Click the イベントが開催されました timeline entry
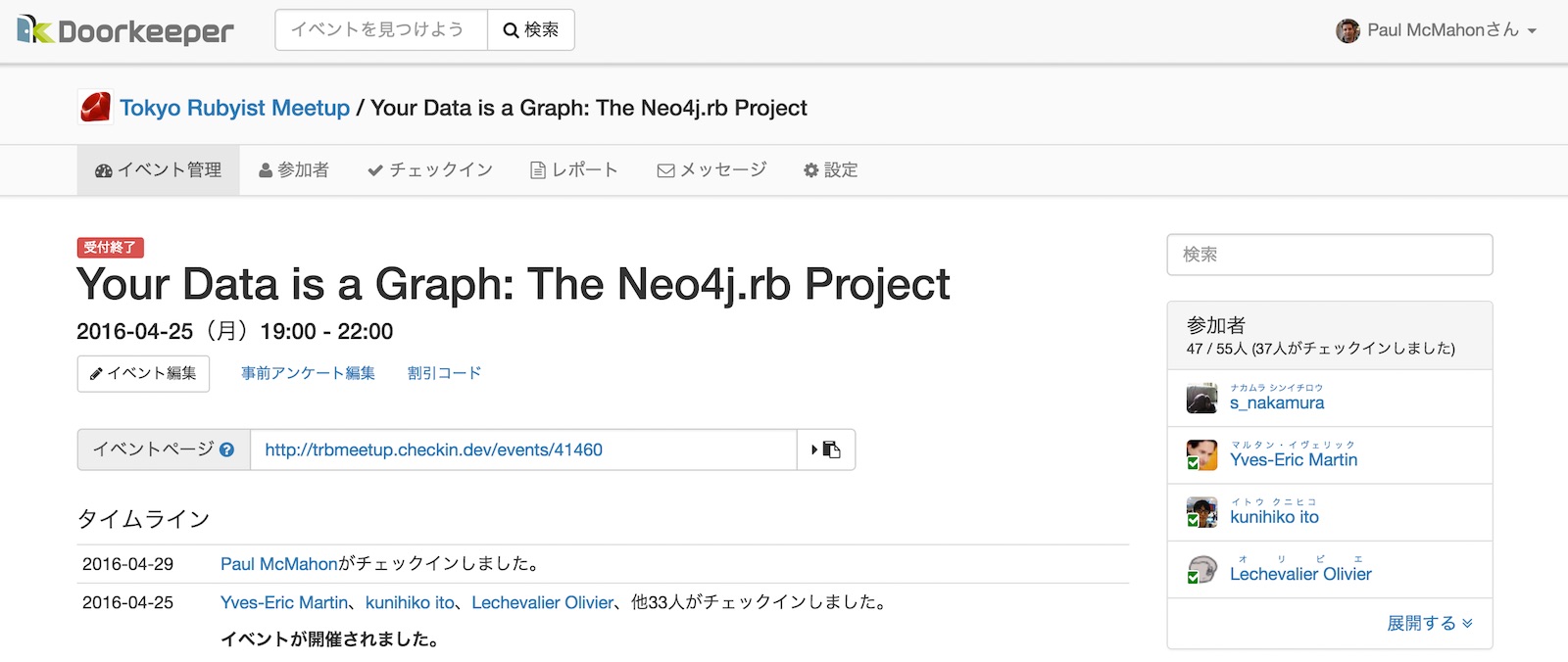1568x662 pixels. tap(329, 640)
